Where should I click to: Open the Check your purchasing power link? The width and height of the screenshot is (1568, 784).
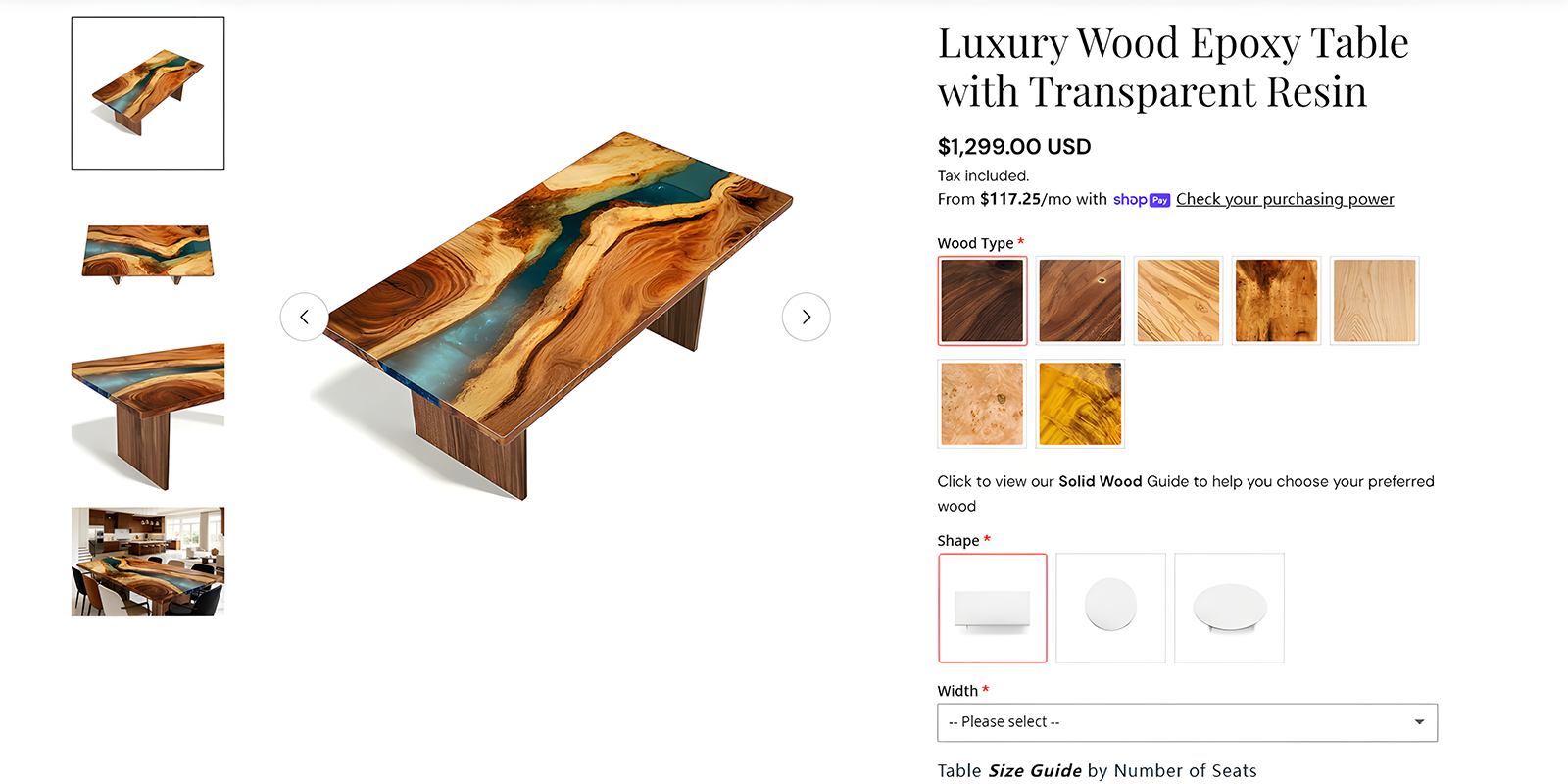(1284, 199)
